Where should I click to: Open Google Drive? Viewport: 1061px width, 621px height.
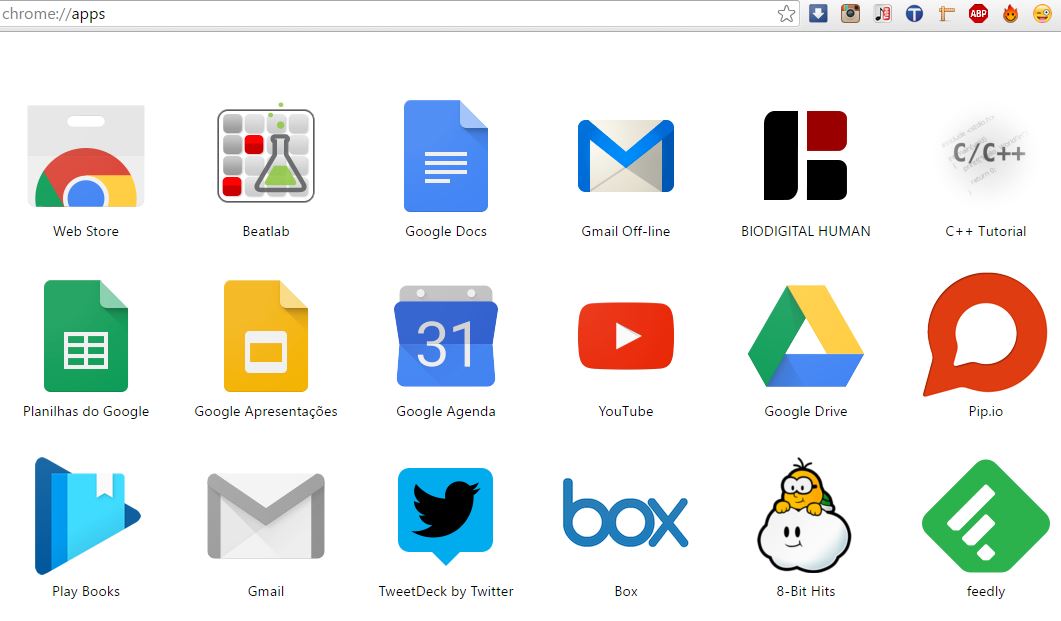tap(805, 336)
